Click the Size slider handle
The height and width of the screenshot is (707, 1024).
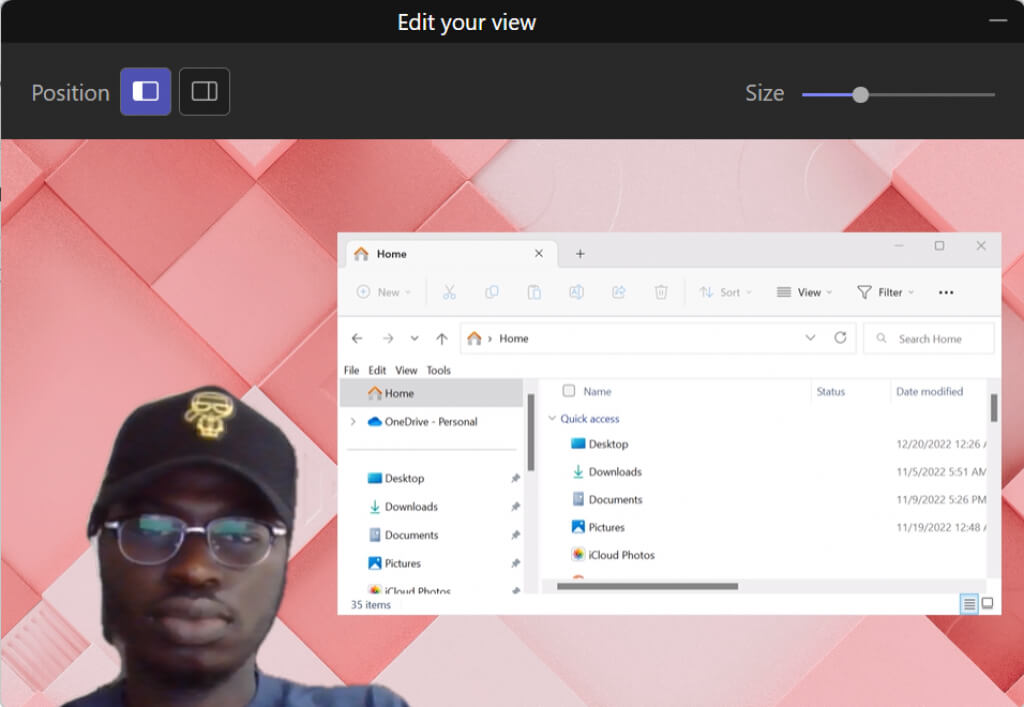click(x=861, y=95)
